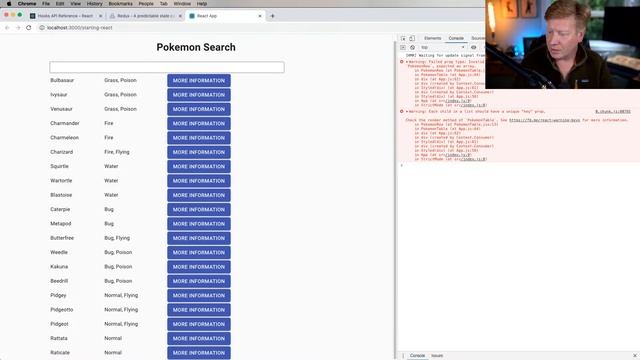
Task: Open the People menu
Action: click(146, 4)
